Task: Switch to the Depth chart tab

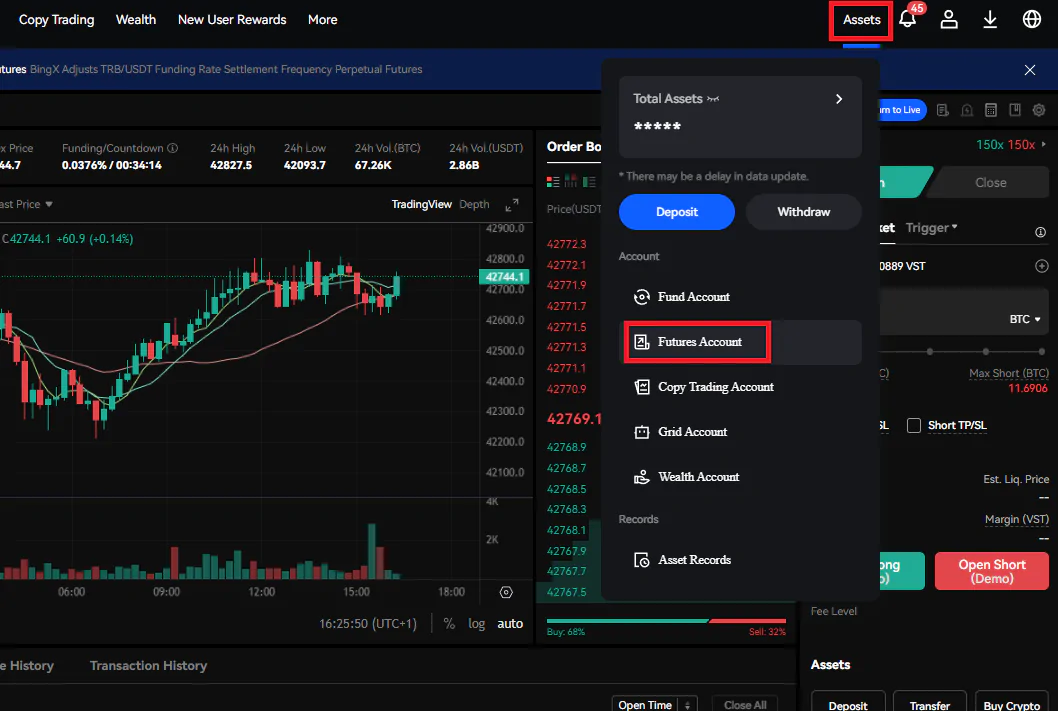Action: 474,204
